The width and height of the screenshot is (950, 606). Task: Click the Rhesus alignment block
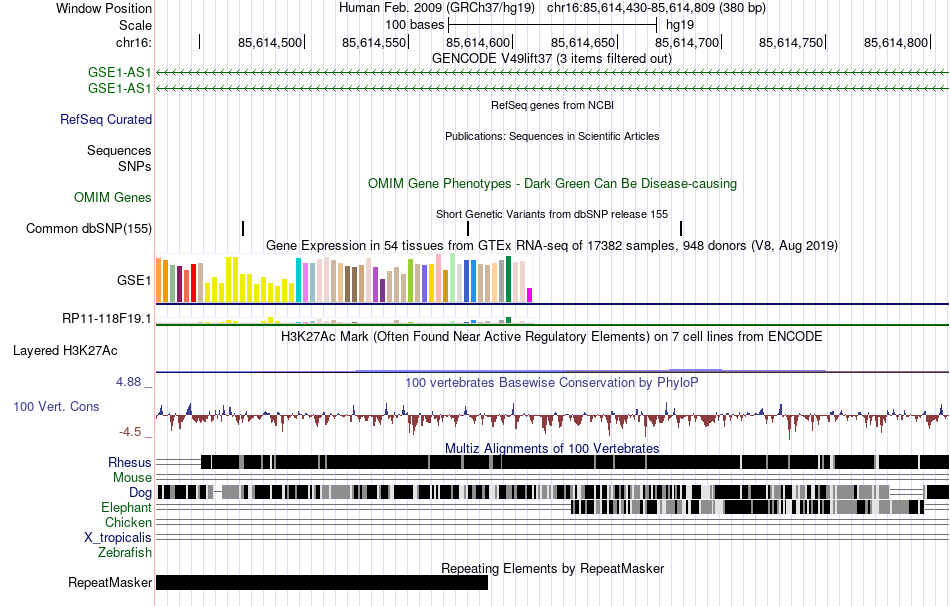[x=574, y=462]
